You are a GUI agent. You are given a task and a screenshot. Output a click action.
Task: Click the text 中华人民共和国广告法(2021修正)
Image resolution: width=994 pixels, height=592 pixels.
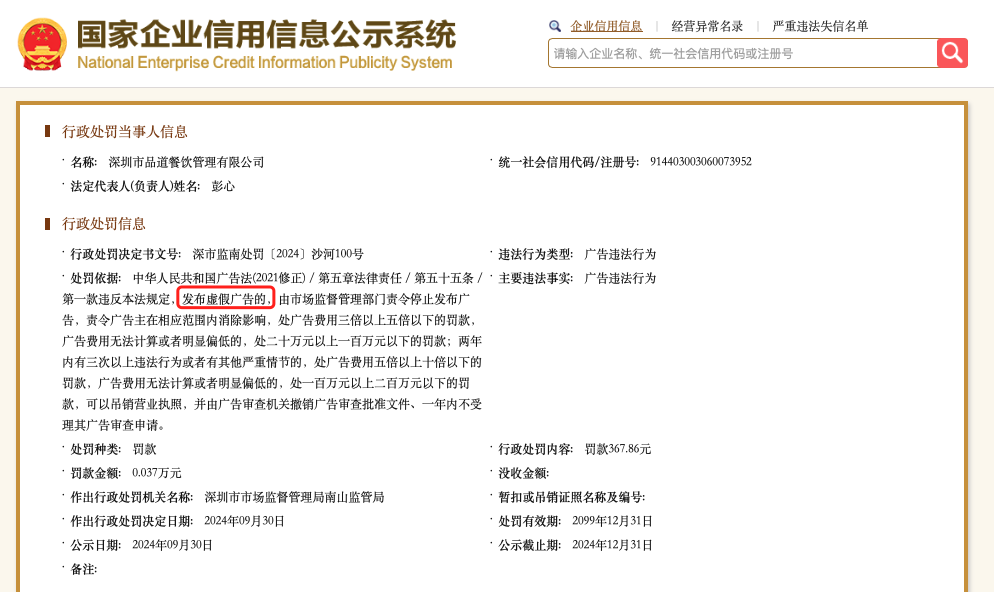pos(219,278)
